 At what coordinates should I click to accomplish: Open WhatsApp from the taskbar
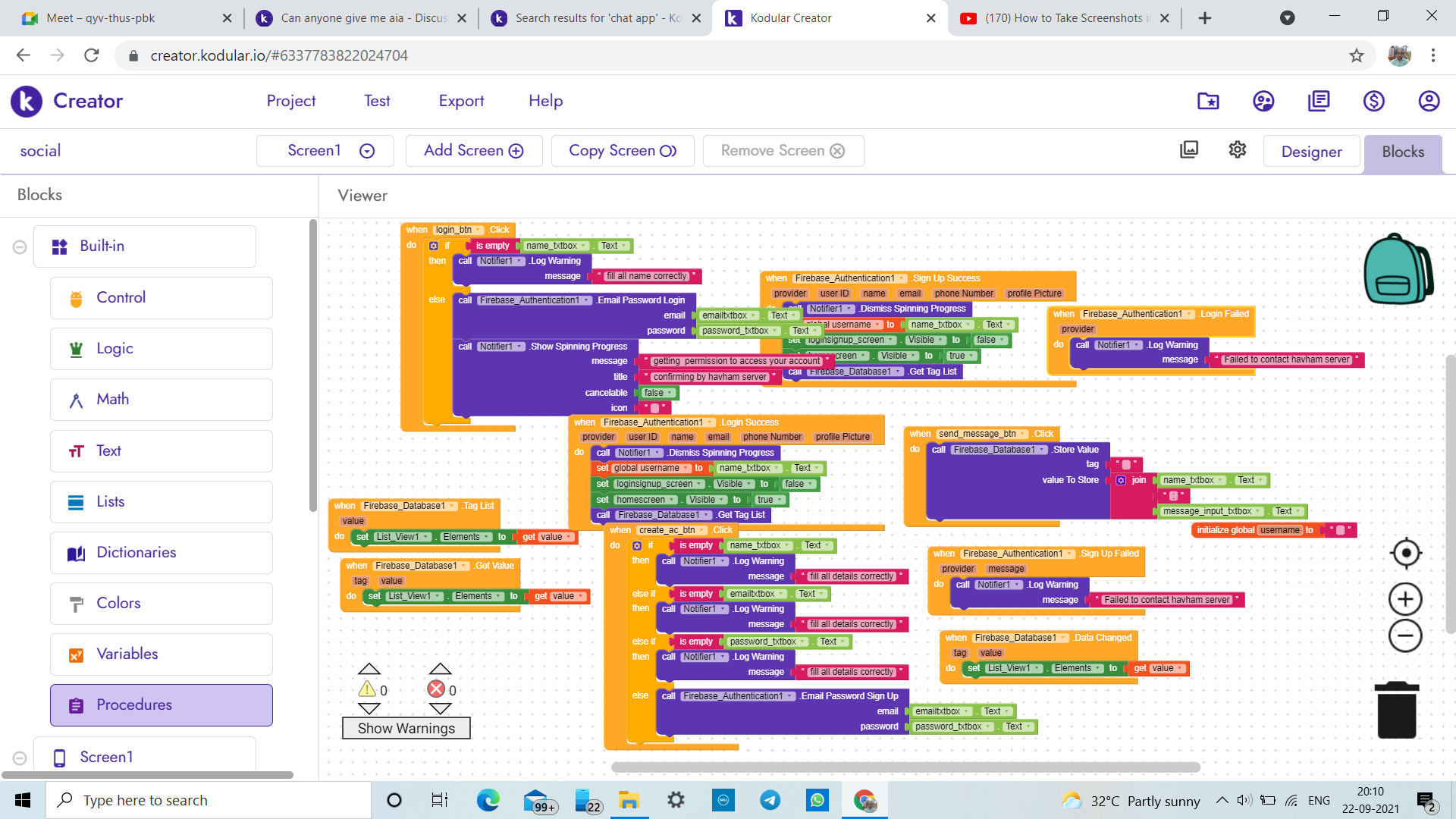click(x=817, y=800)
